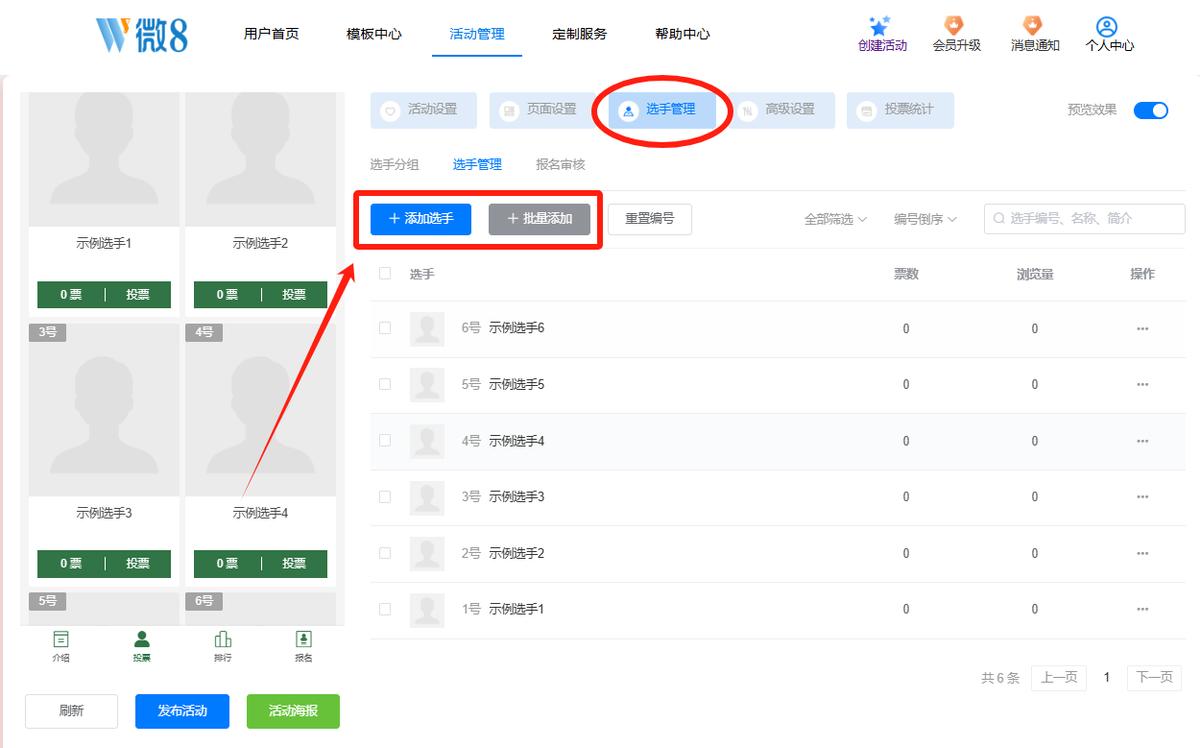This screenshot has width=1200, height=748.
Task: Click the 重置编号 button
Action: pos(650,219)
